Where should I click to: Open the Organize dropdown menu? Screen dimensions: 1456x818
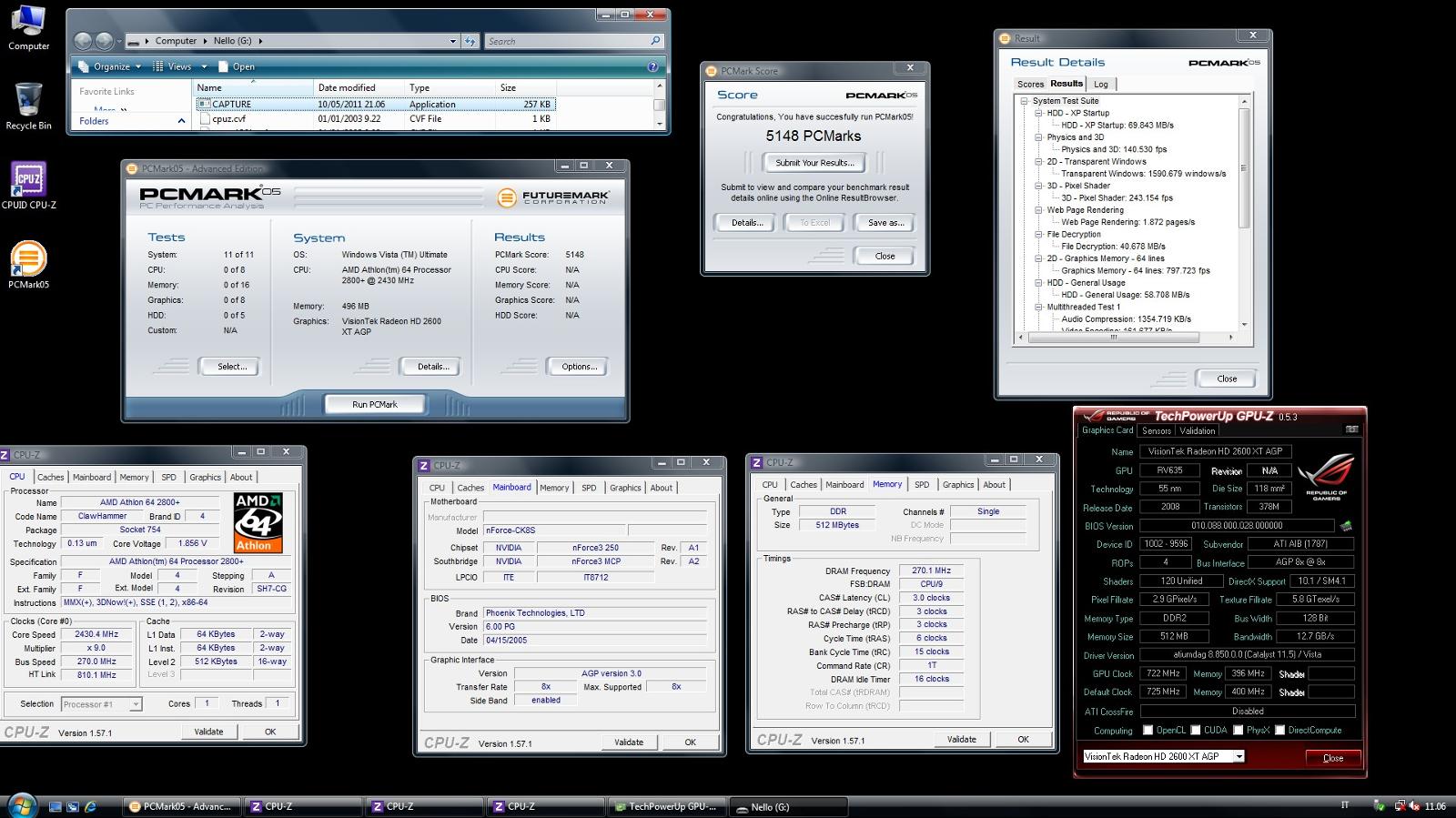pyautogui.click(x=111, y=66)
